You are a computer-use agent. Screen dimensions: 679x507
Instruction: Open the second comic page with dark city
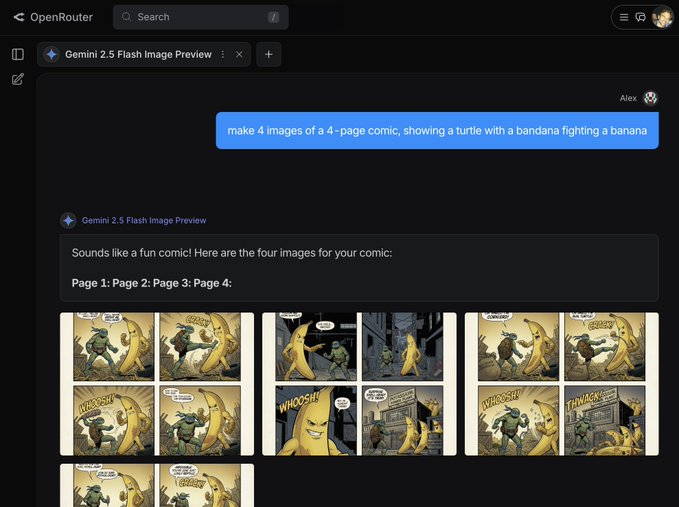(359, 384)
